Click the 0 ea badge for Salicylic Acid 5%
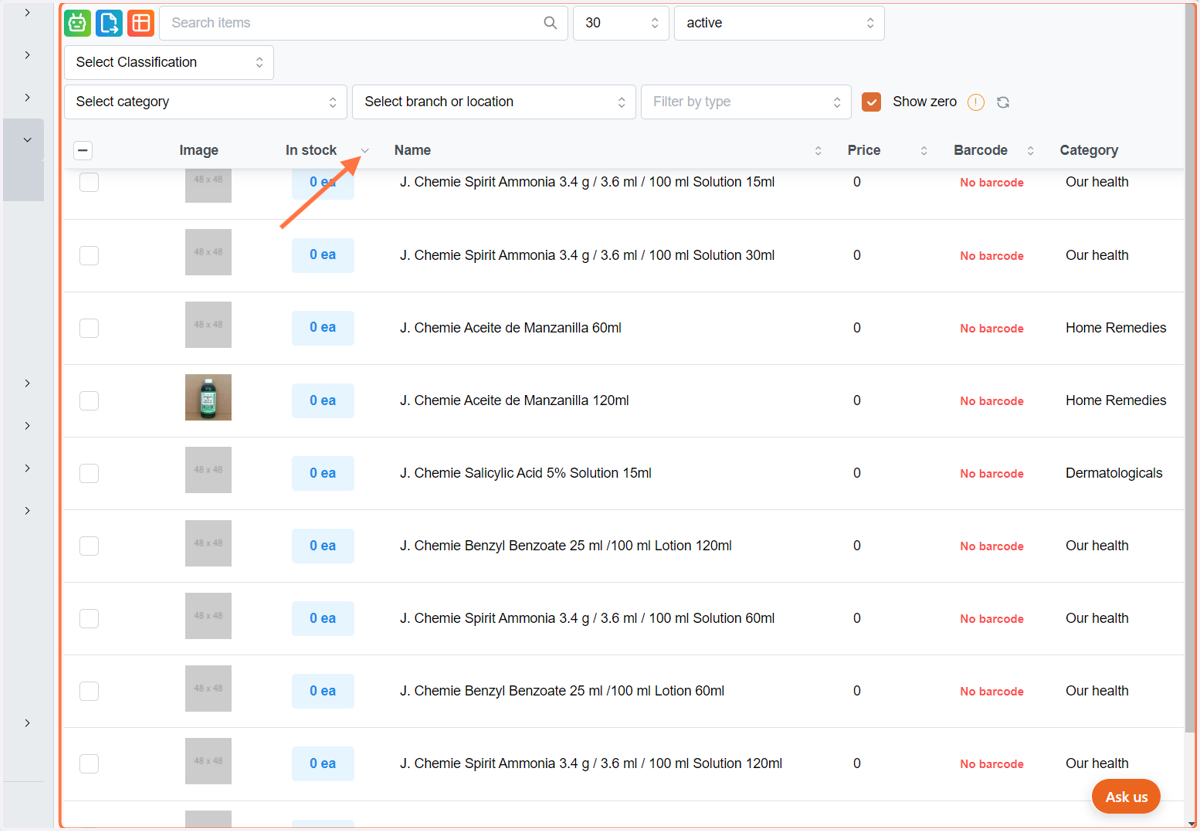This screenshot has height=831, width=1200. coord(323,473)
